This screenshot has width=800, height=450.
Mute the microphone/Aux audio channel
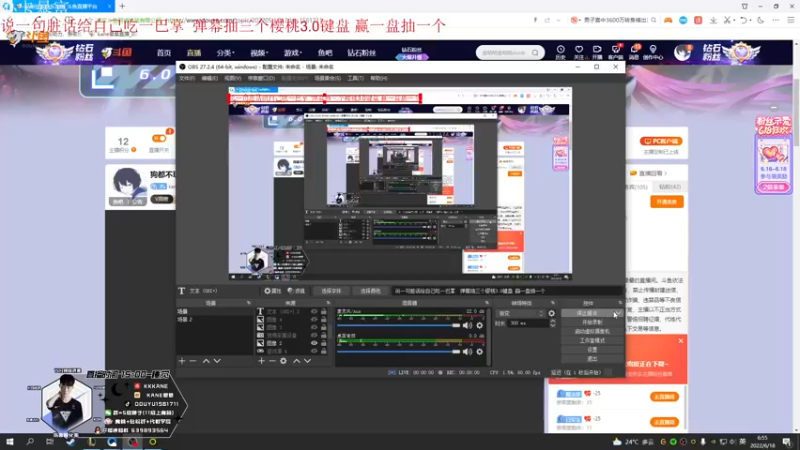[467, 325]
